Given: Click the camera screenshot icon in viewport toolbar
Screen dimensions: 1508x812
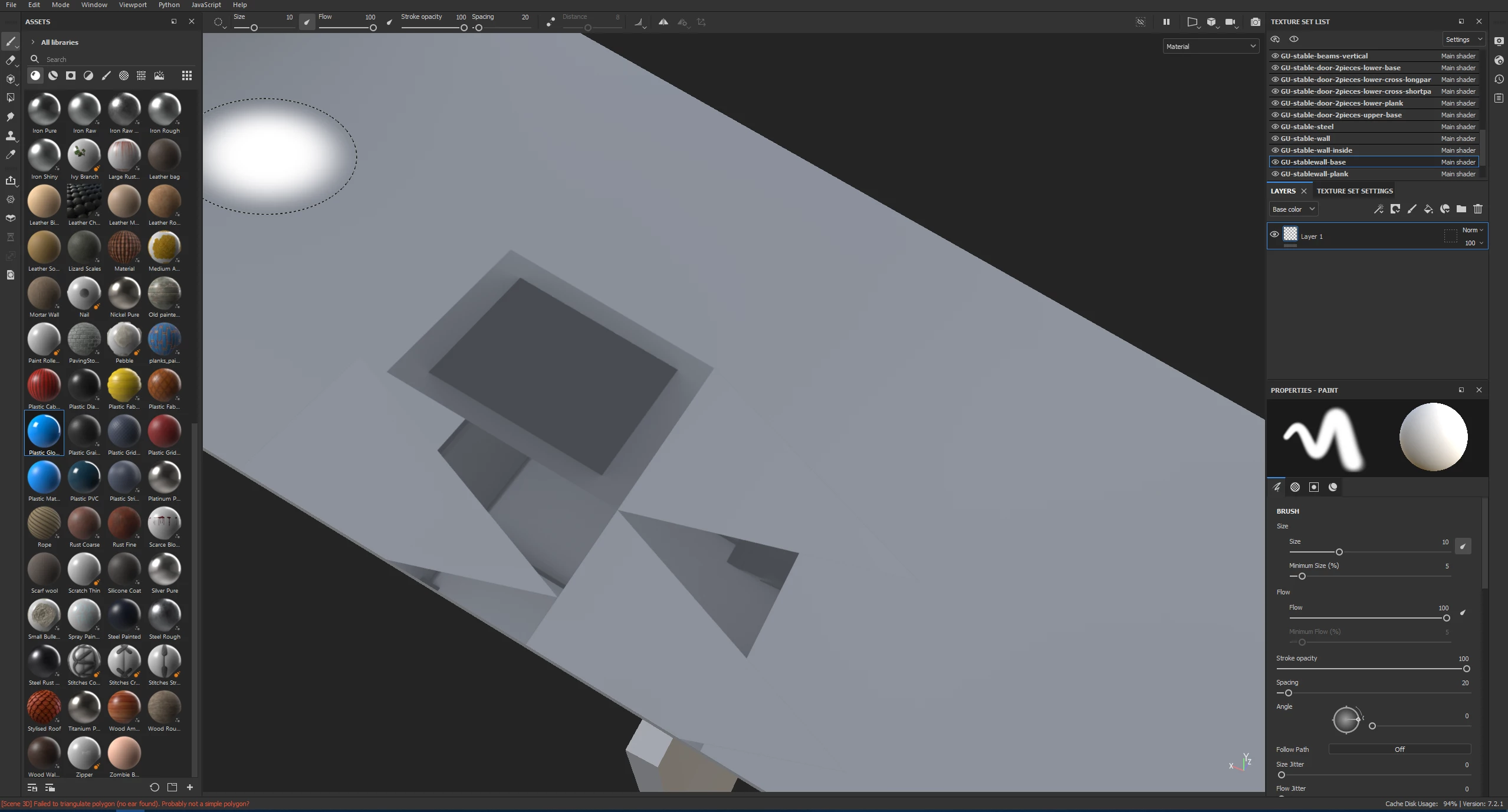Looking at the screenshot, I should point(1256,22).
